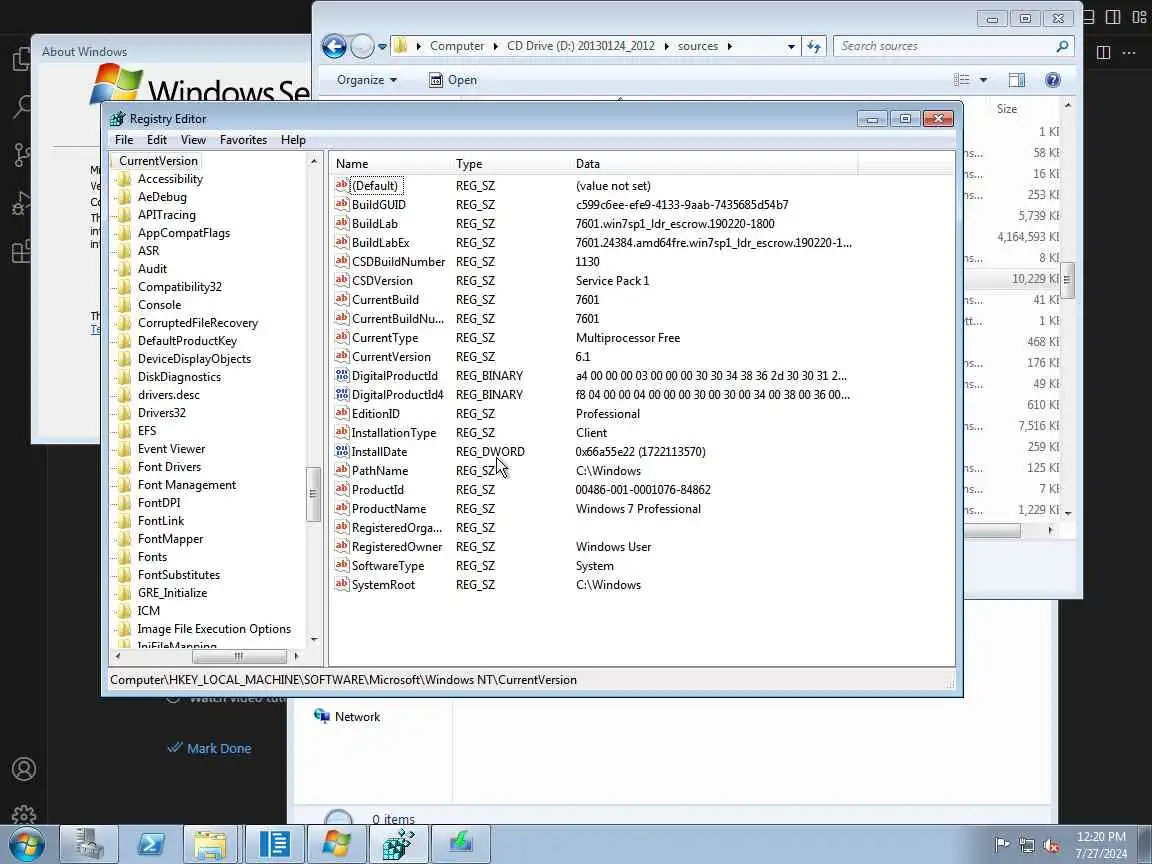Select the RegisteredOwner value name
The width and height of the screenshot is (1152, 864).
point(397,547)
